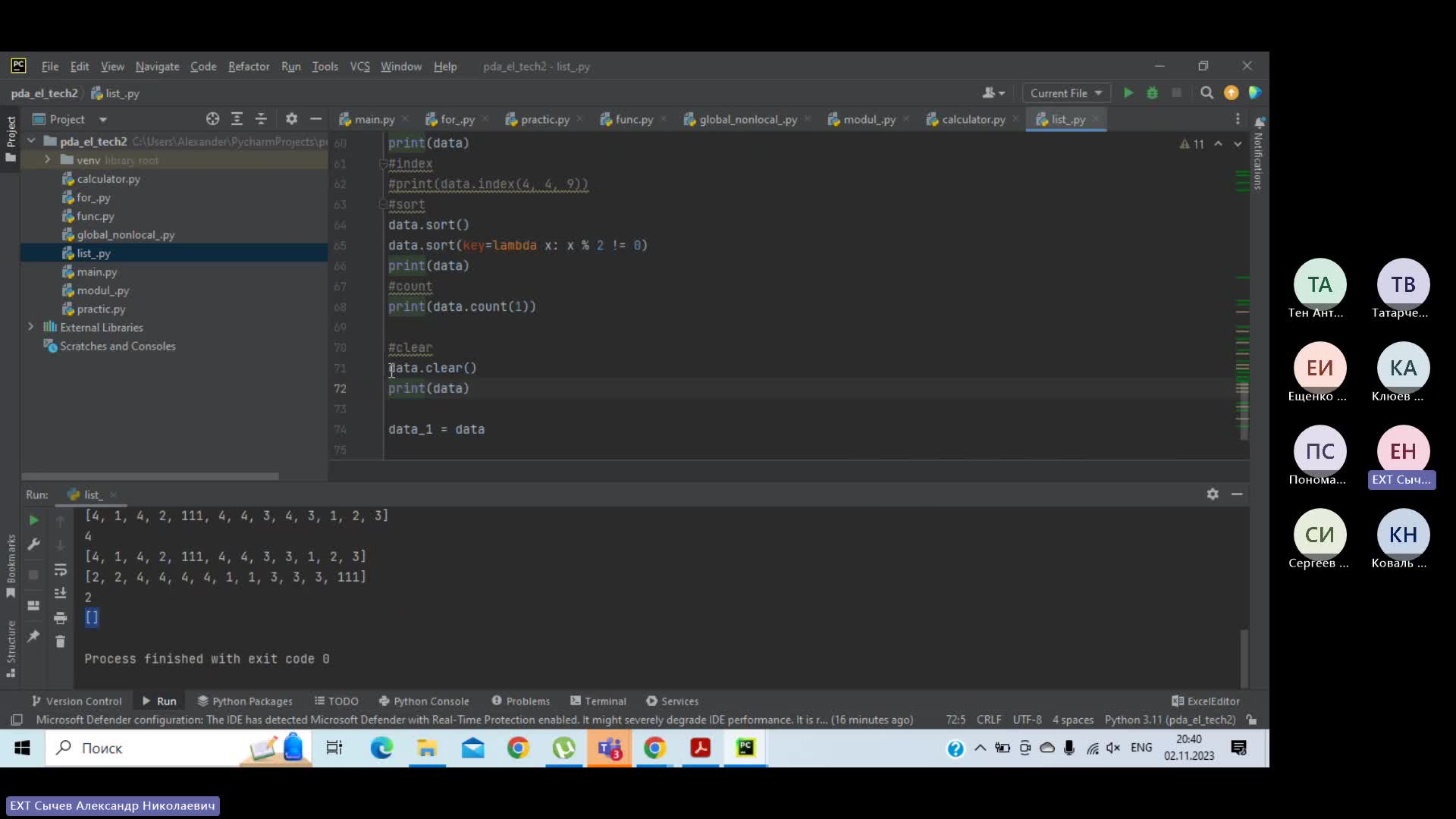Click 4 spaces indent widget
This screenshot has height=819, width=1456.
click(x=1072, y=720)
